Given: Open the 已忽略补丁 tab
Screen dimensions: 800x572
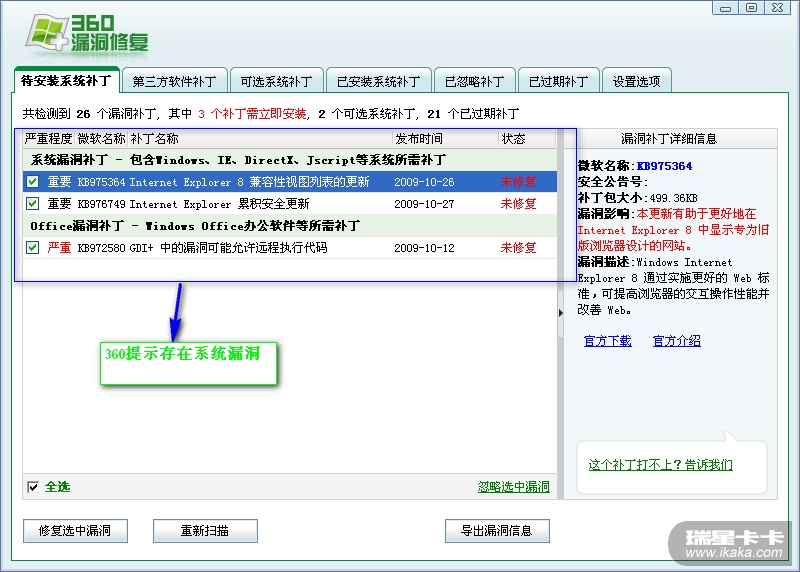Looking at the screenshot, I should tap(474, 81).
